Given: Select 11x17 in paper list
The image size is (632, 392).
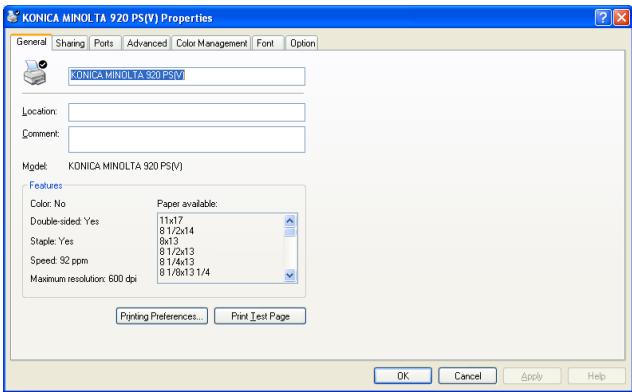Looking at the screenshot, I should pyautogui.click(x=171, y=220).
